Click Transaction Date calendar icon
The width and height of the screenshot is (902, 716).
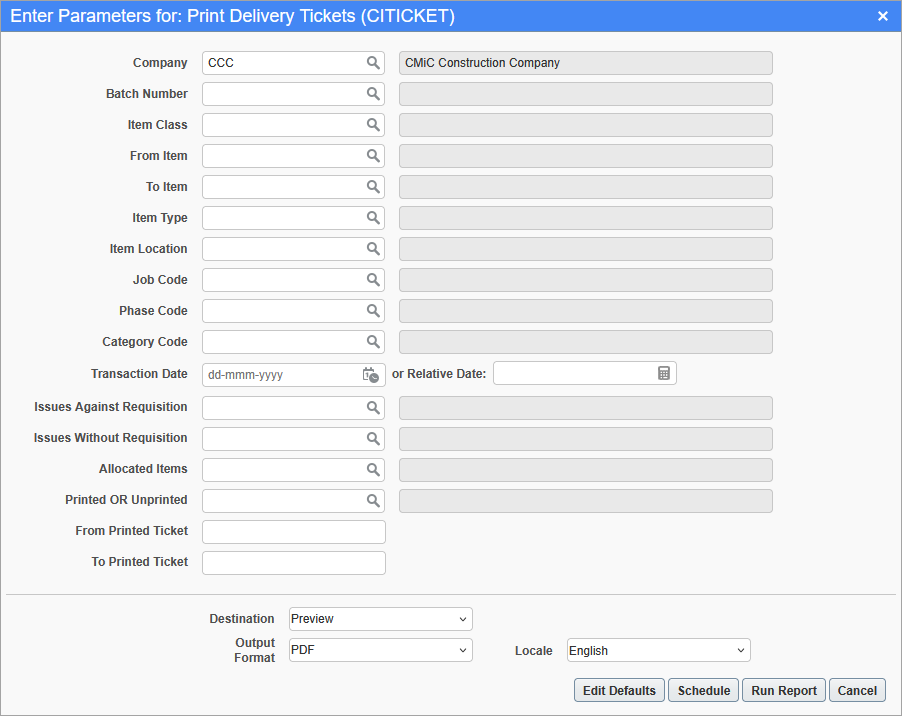pos(370,375)
